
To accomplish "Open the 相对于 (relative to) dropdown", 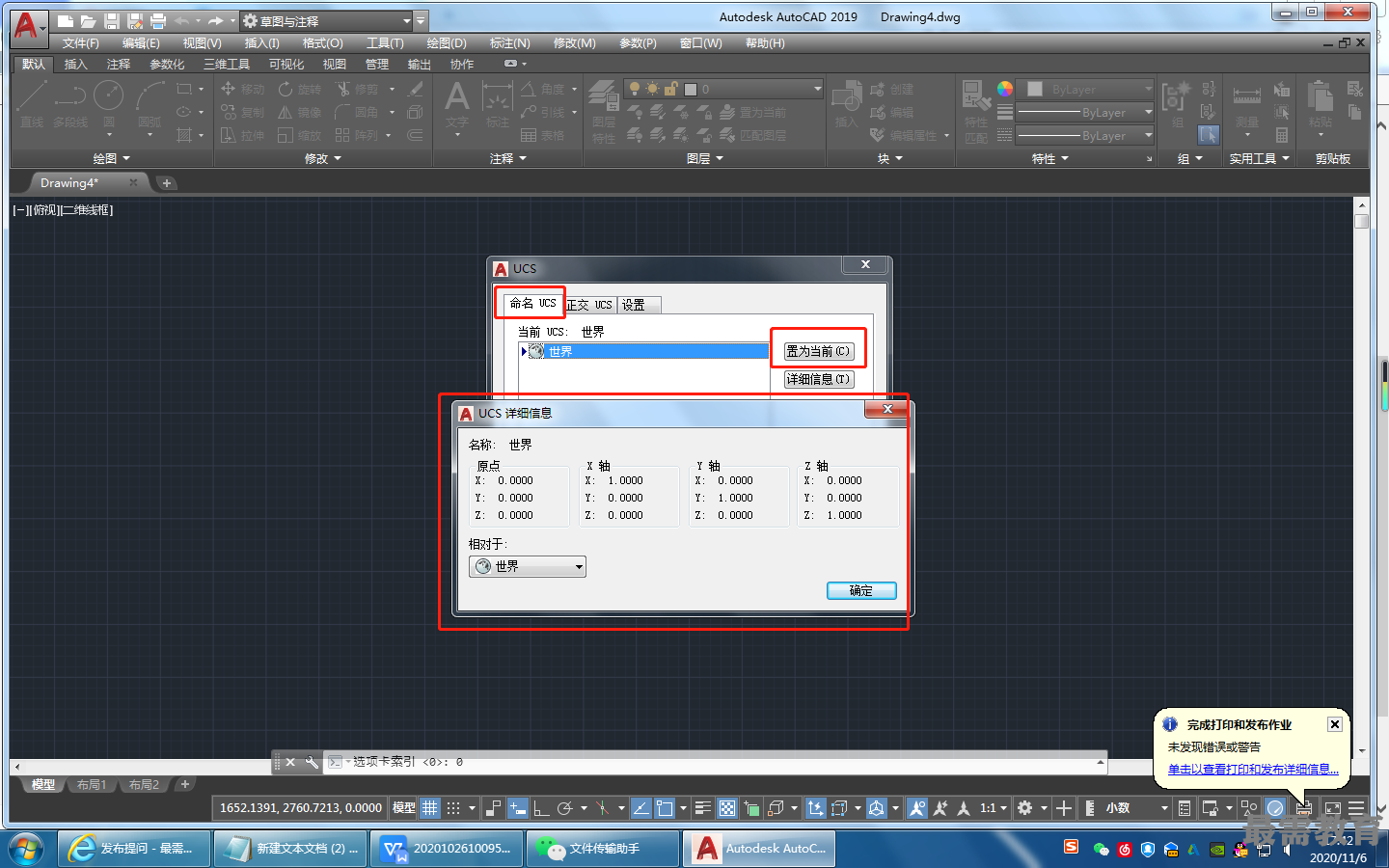I will tap(528, 567).
